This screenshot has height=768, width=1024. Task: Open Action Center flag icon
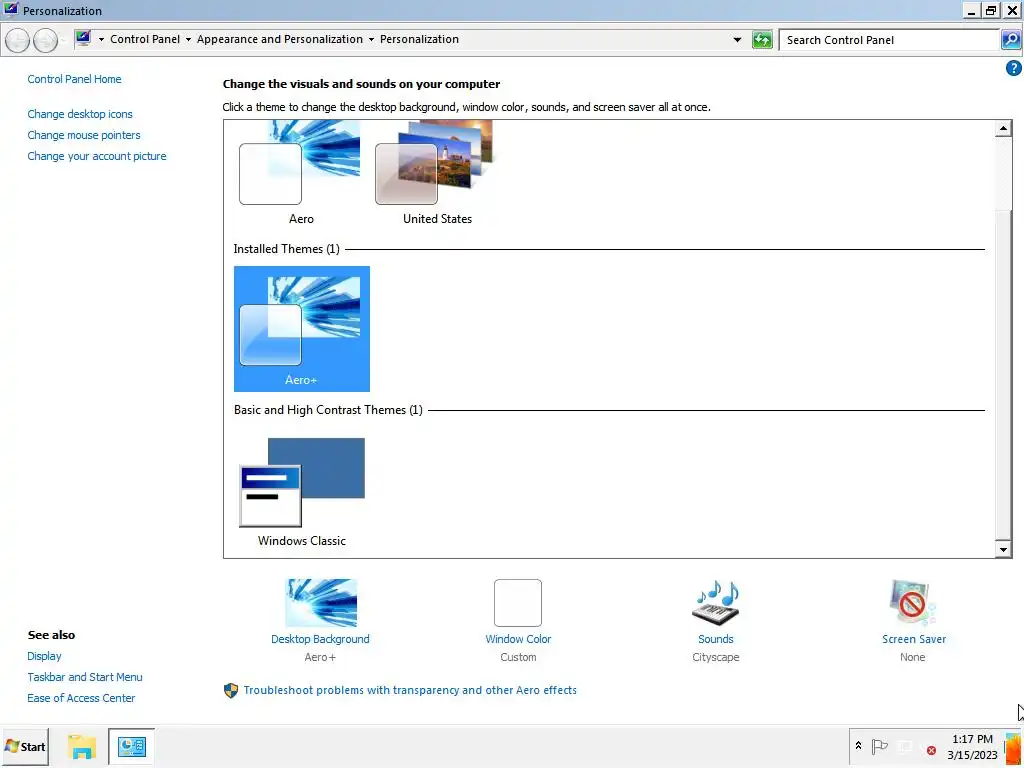click(880, 746)
